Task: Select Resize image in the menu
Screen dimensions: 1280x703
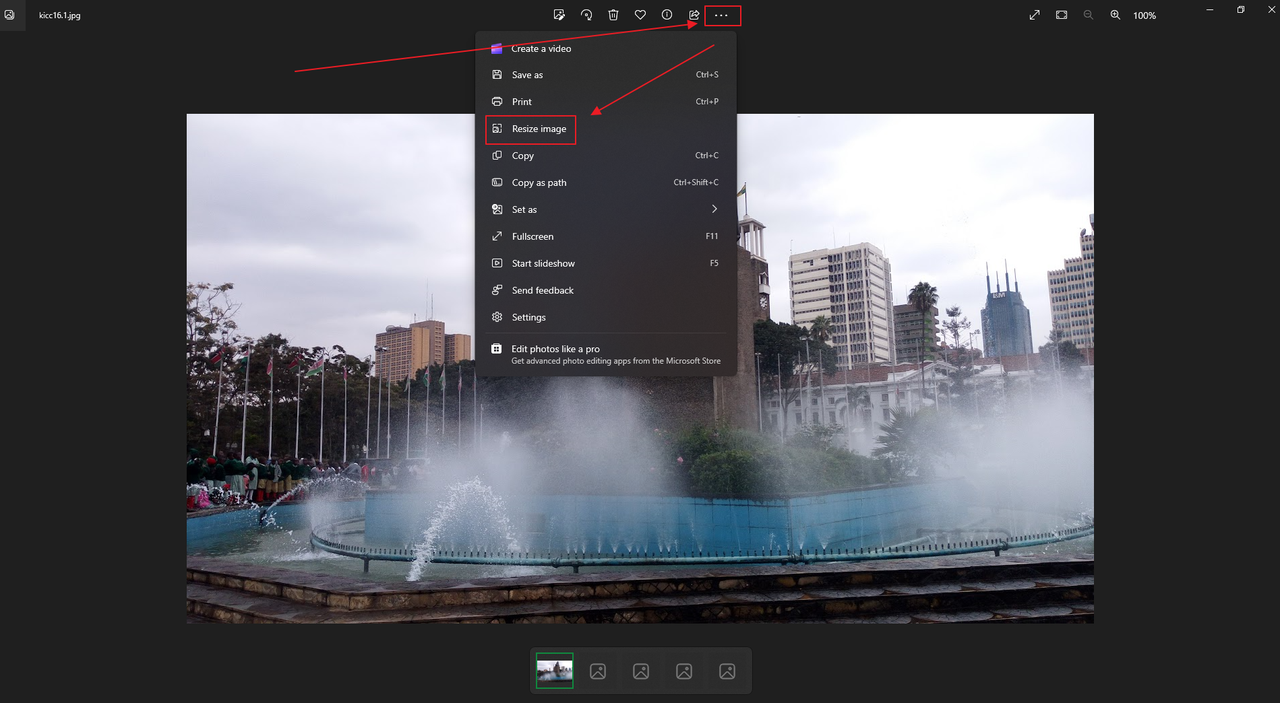Action: [606, 129]
